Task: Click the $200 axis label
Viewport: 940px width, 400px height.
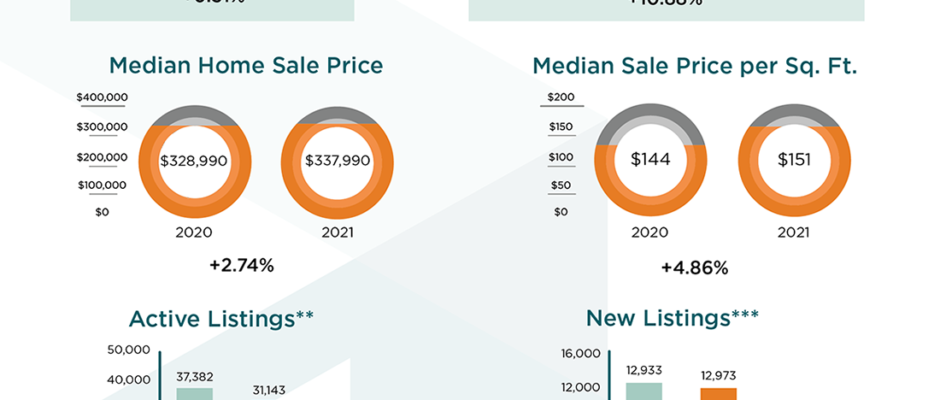Action: coord(561,97)
